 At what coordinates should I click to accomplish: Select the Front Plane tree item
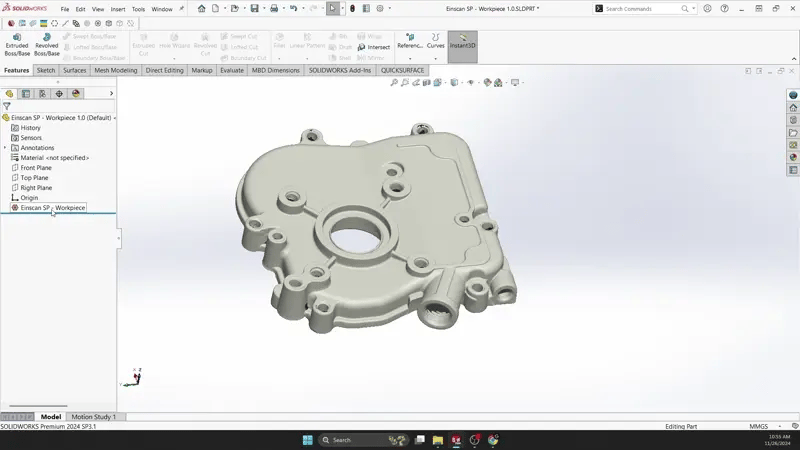click(x=36, y=168)
